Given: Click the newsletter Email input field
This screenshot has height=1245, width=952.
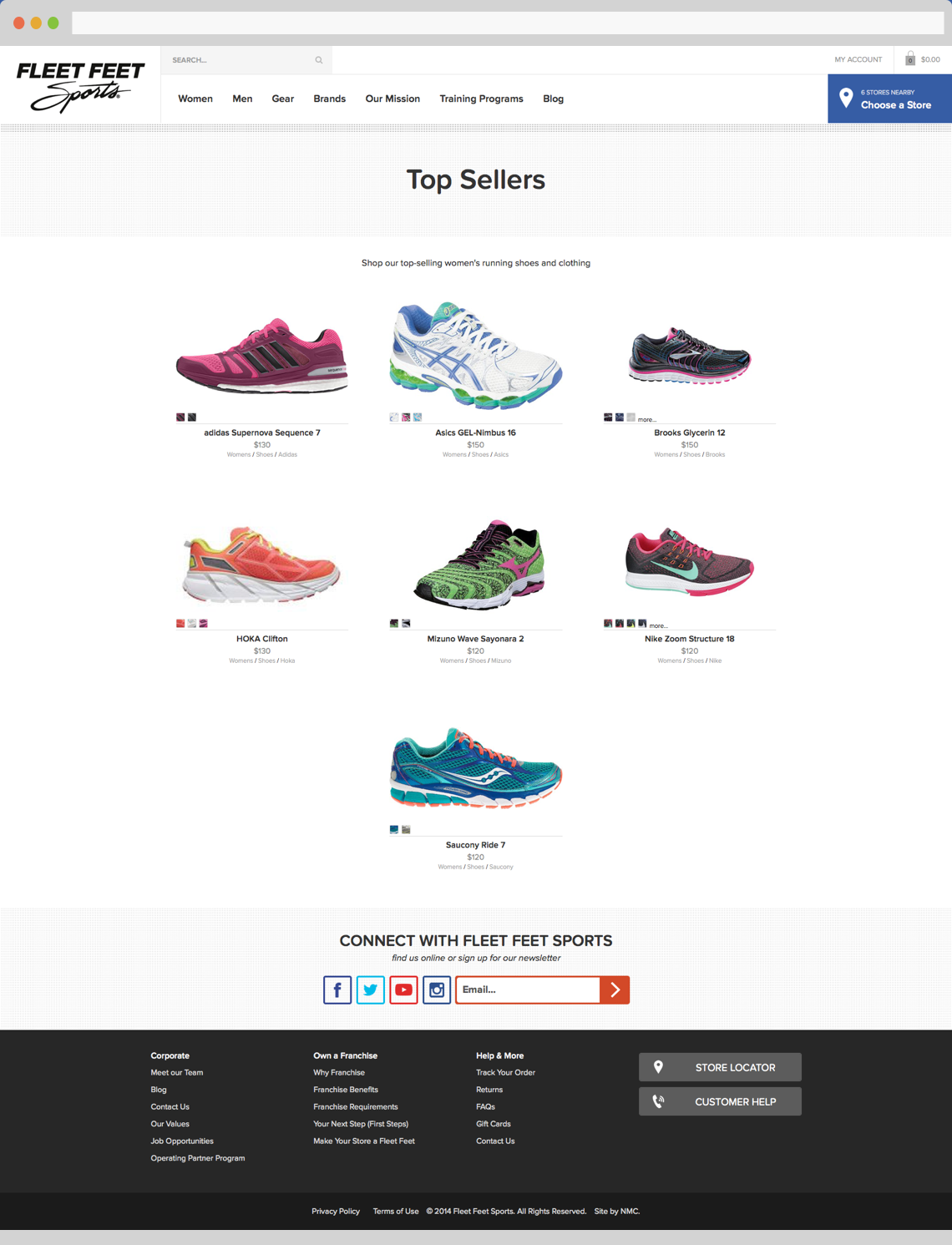Looking at the screenshot, I should [x=528, y=989].
